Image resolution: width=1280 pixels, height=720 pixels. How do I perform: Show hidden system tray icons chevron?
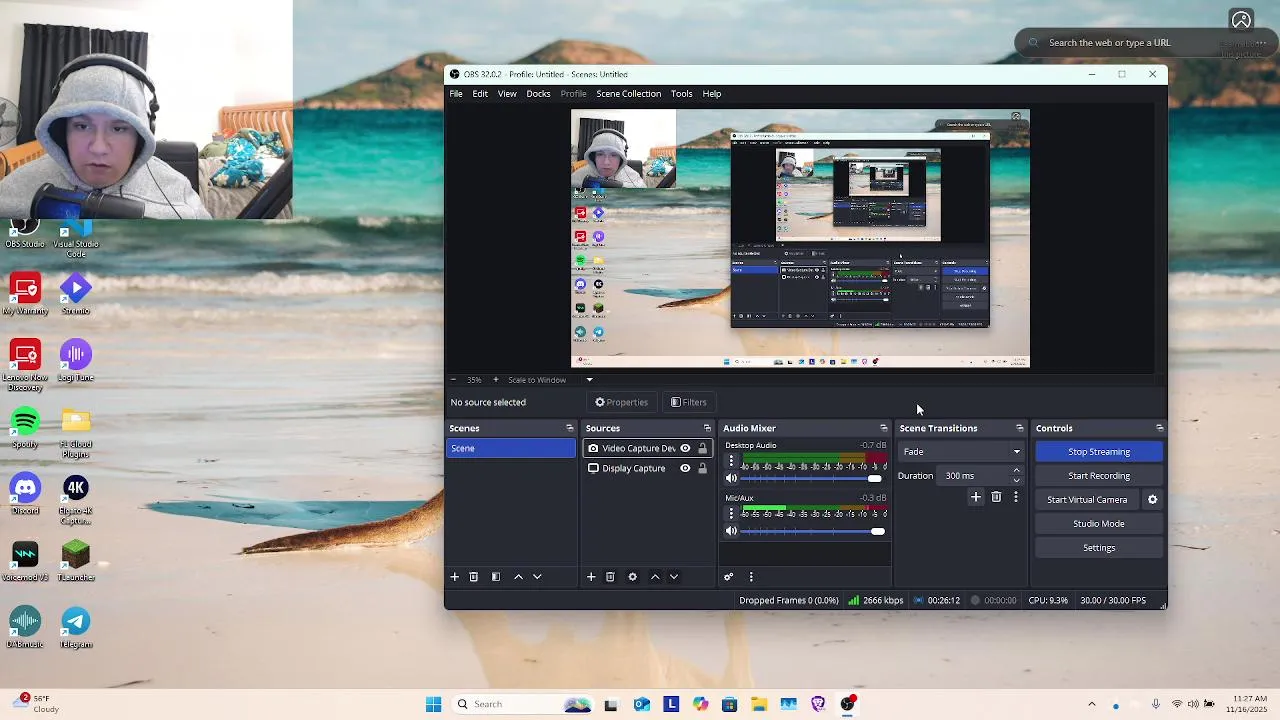1092,704
